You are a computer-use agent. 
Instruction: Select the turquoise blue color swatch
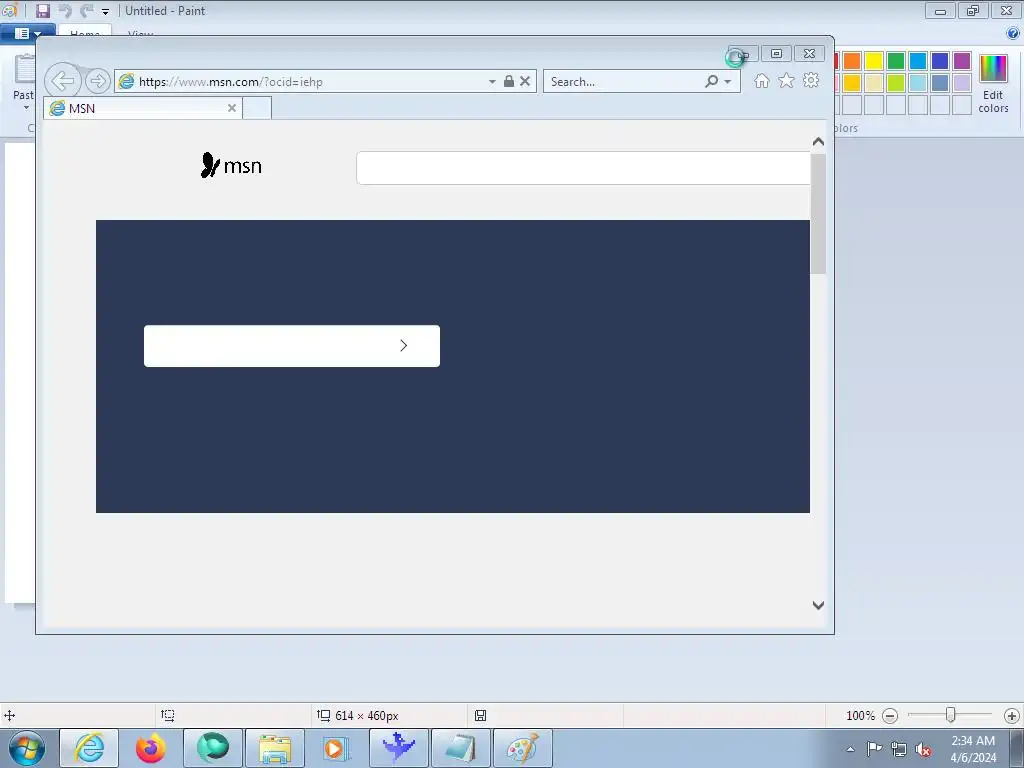(918, 61)
